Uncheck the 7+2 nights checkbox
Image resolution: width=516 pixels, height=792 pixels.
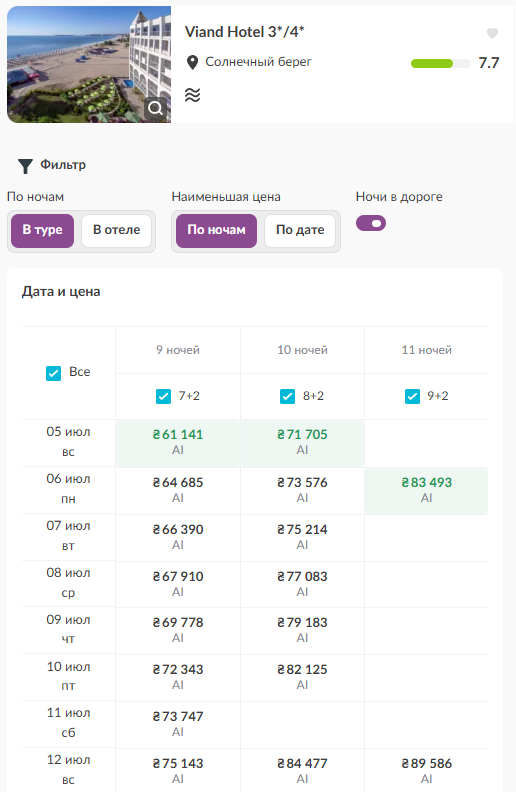(163, 397)
